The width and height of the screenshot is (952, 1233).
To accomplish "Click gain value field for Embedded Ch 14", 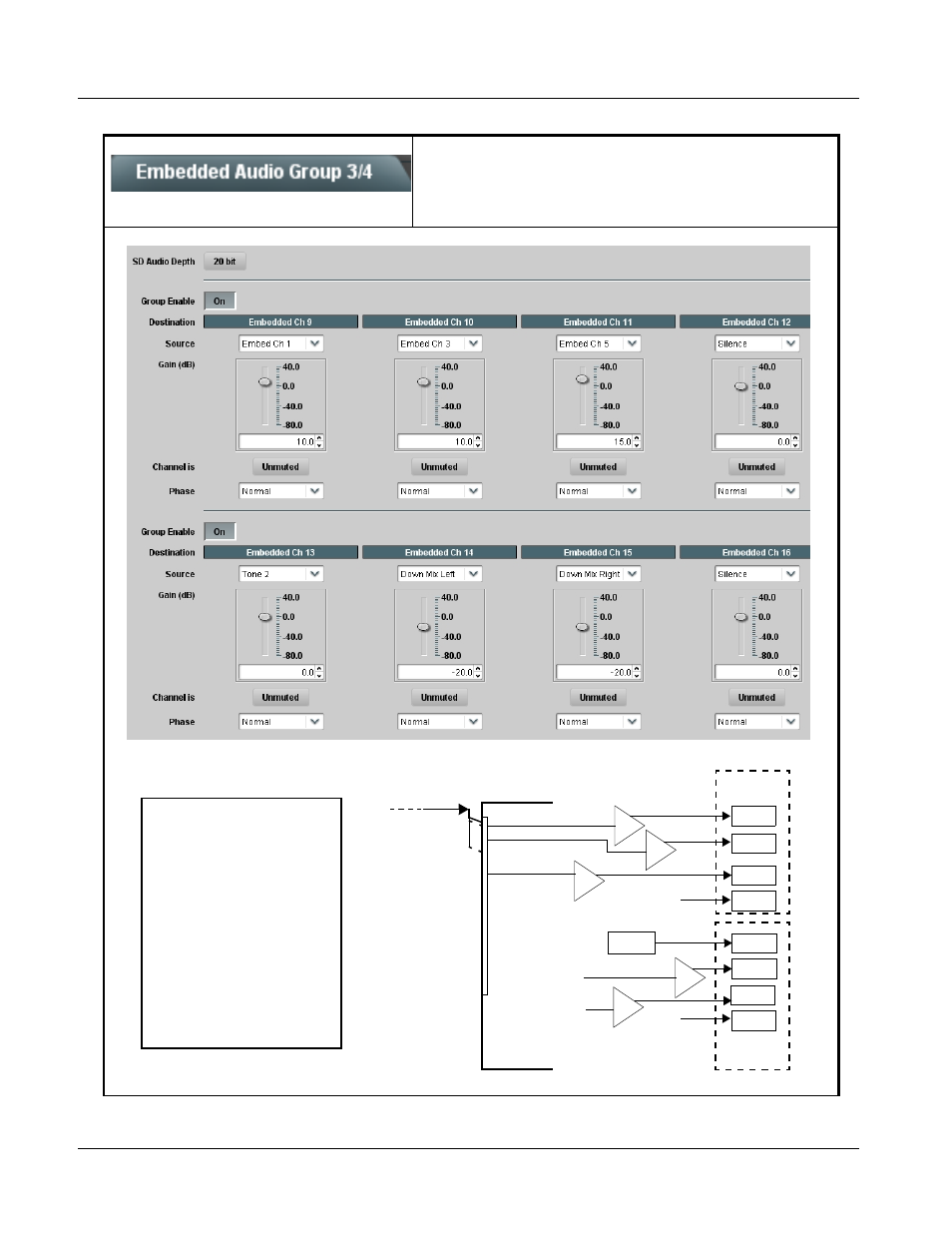I will (x=436, y=672).
